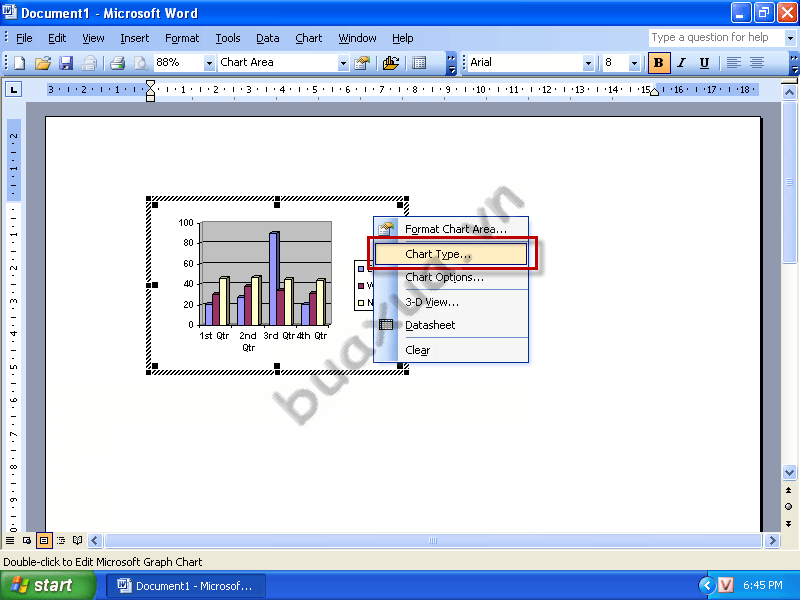Click the vertical scrollbar down arrow
Viewport: 800px width, 600px height.
789,472
